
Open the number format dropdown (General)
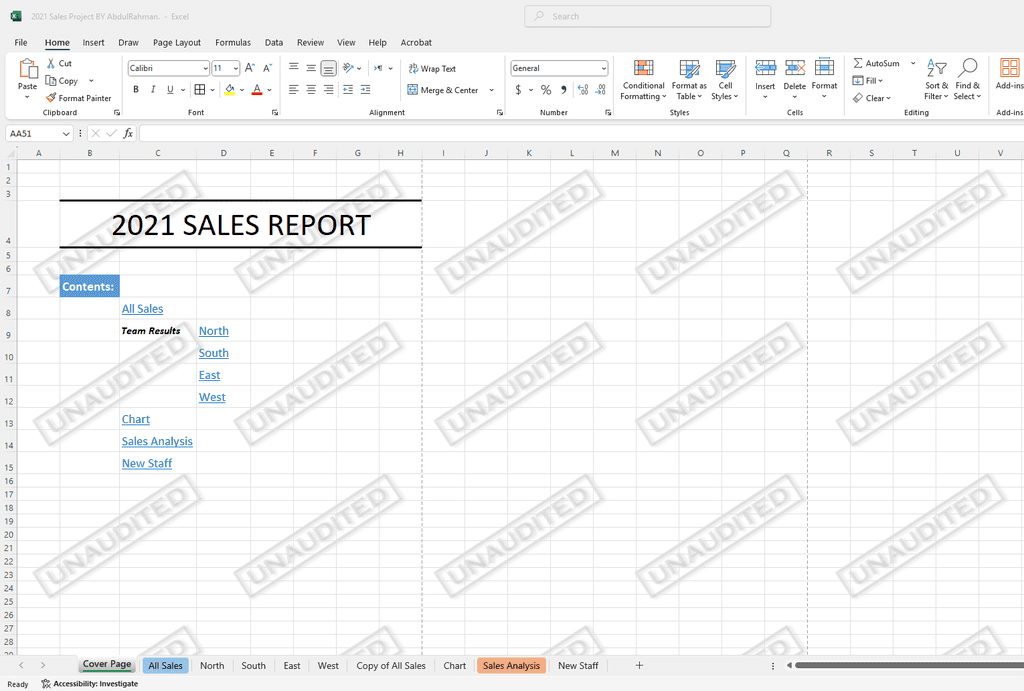tap(603, 69)
